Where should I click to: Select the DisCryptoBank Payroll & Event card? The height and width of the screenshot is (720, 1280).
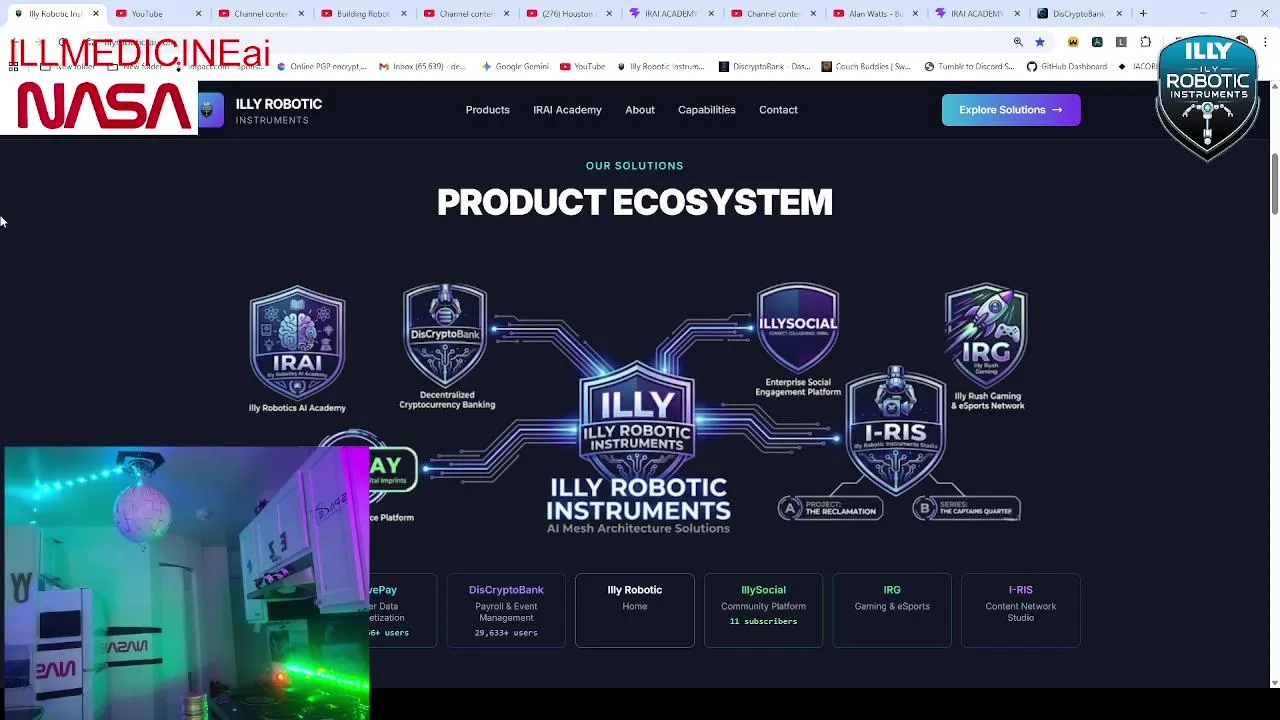[x=506, y=610]
